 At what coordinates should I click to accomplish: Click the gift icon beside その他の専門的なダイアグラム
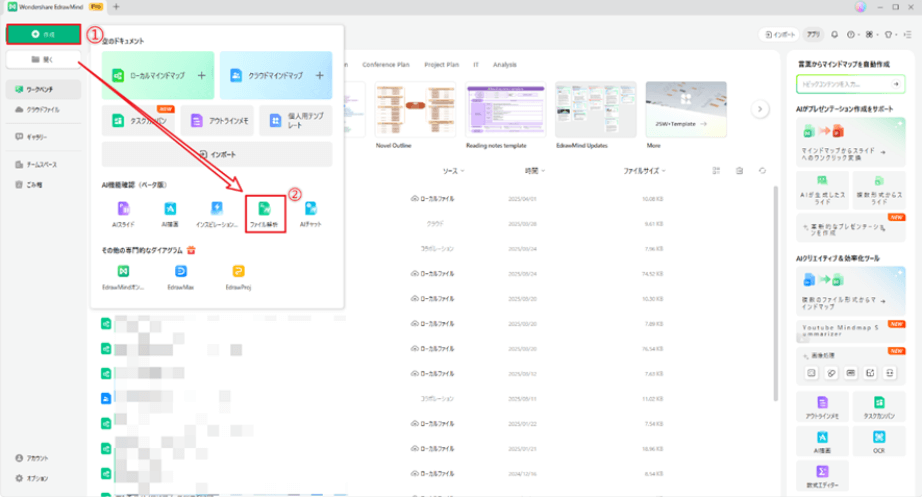coord(191,250)
